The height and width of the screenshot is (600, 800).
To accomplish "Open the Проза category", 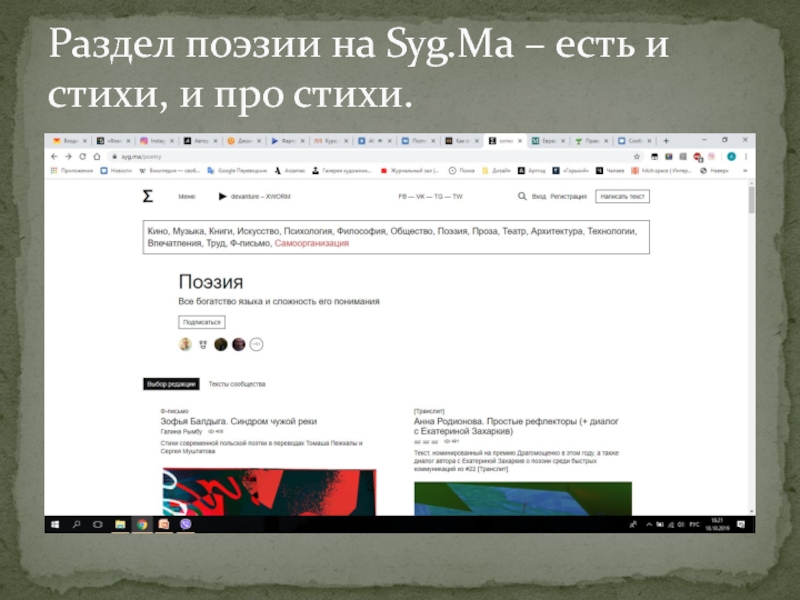I will 485,231.
